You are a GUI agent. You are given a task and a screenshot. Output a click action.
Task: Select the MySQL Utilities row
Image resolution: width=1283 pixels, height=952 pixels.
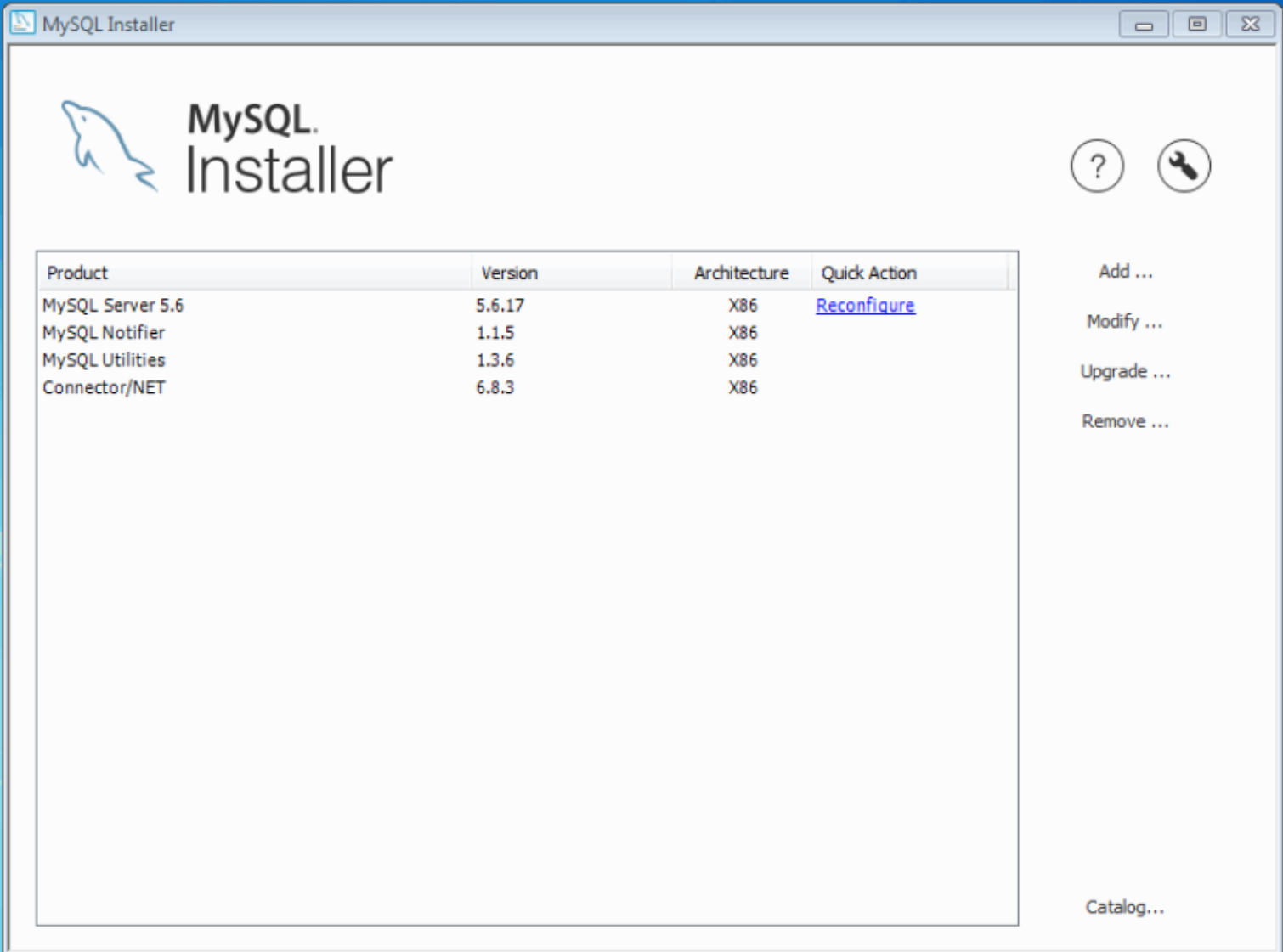[104, 360]
